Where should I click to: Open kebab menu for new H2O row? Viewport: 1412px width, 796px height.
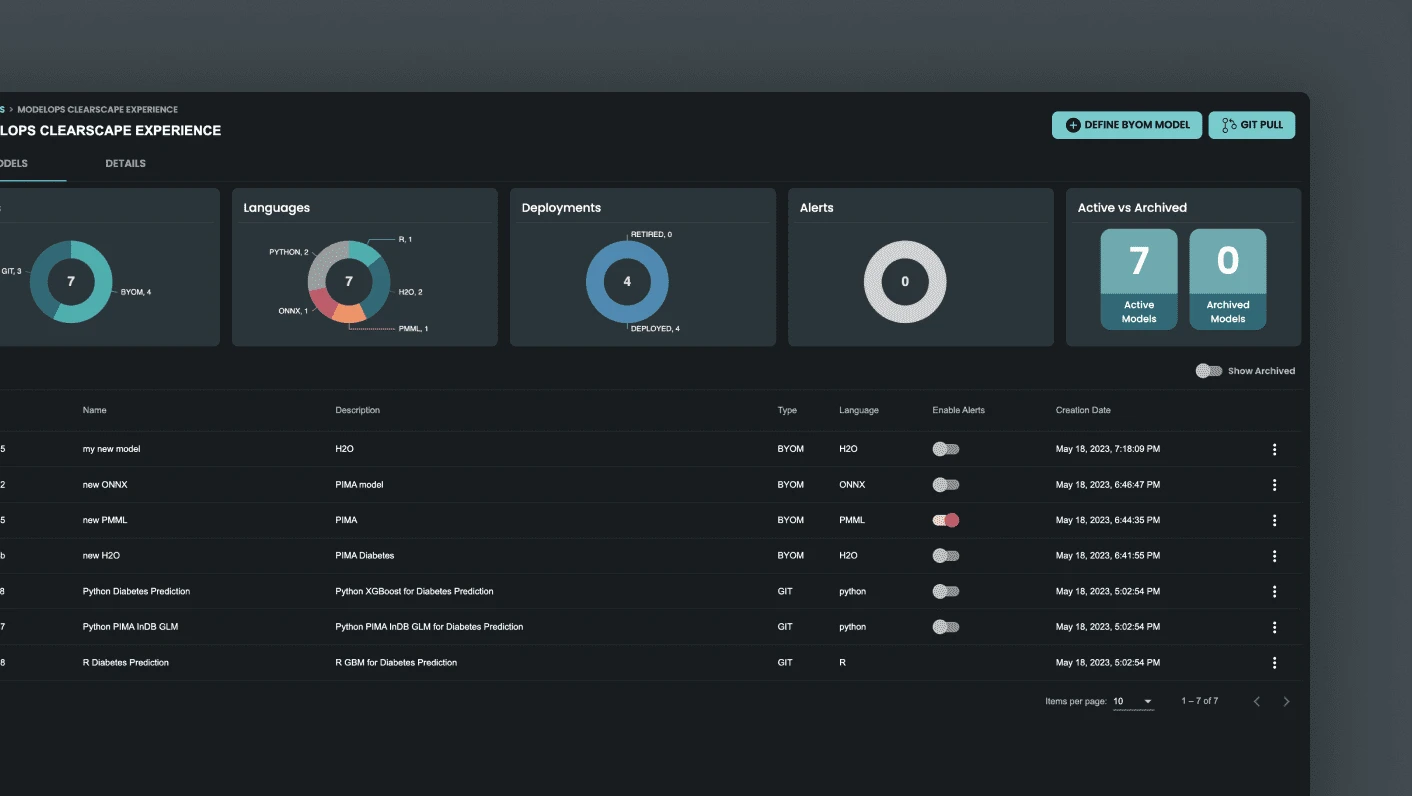1274,556
